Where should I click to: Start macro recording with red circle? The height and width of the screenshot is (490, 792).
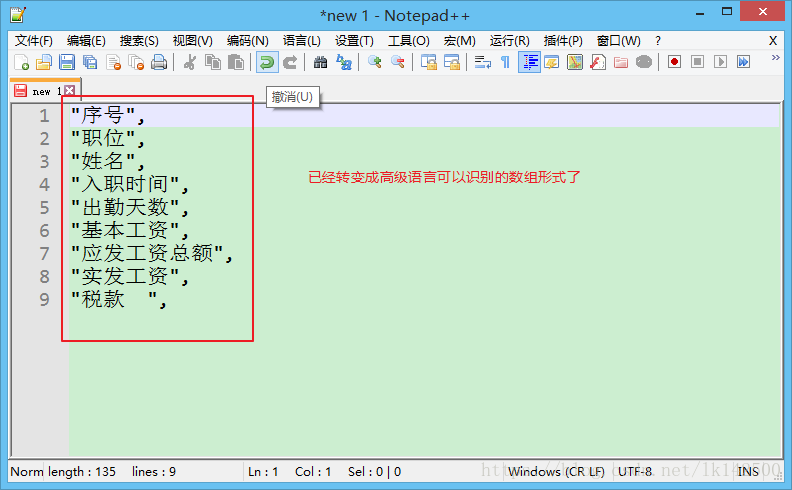674,62
